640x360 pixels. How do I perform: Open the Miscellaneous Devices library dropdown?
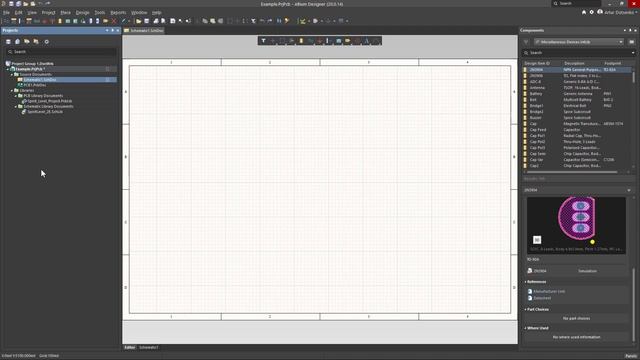579,42
